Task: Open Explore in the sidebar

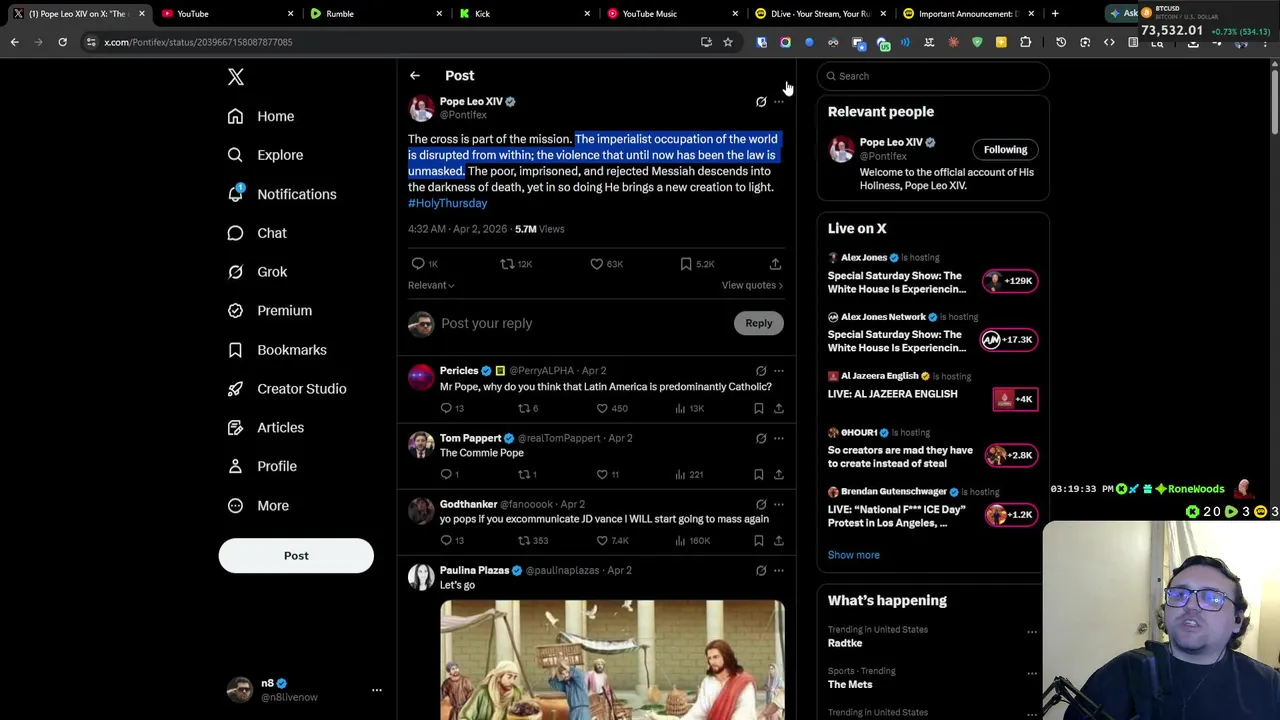Action: [x=265, y=155]
